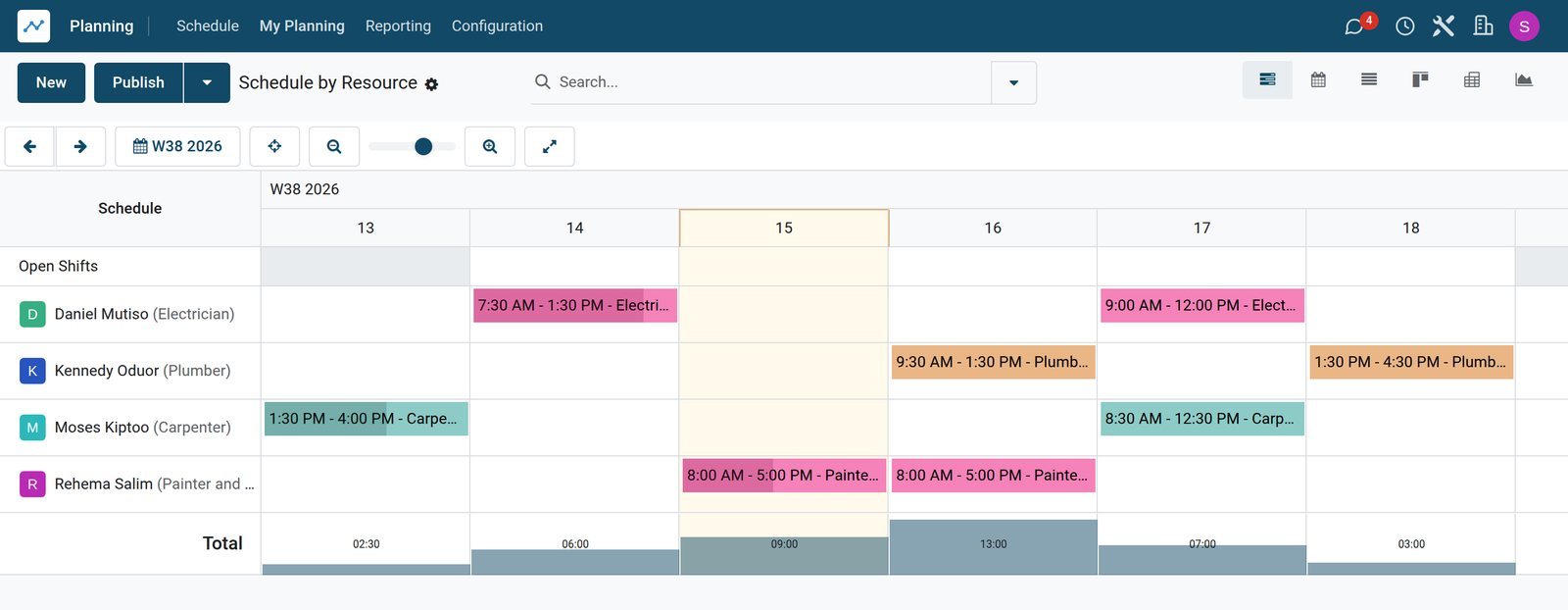
Task: Open Moses's 8:30 AM - 12:30 PM shift
Action: [x=1202, y=419]
